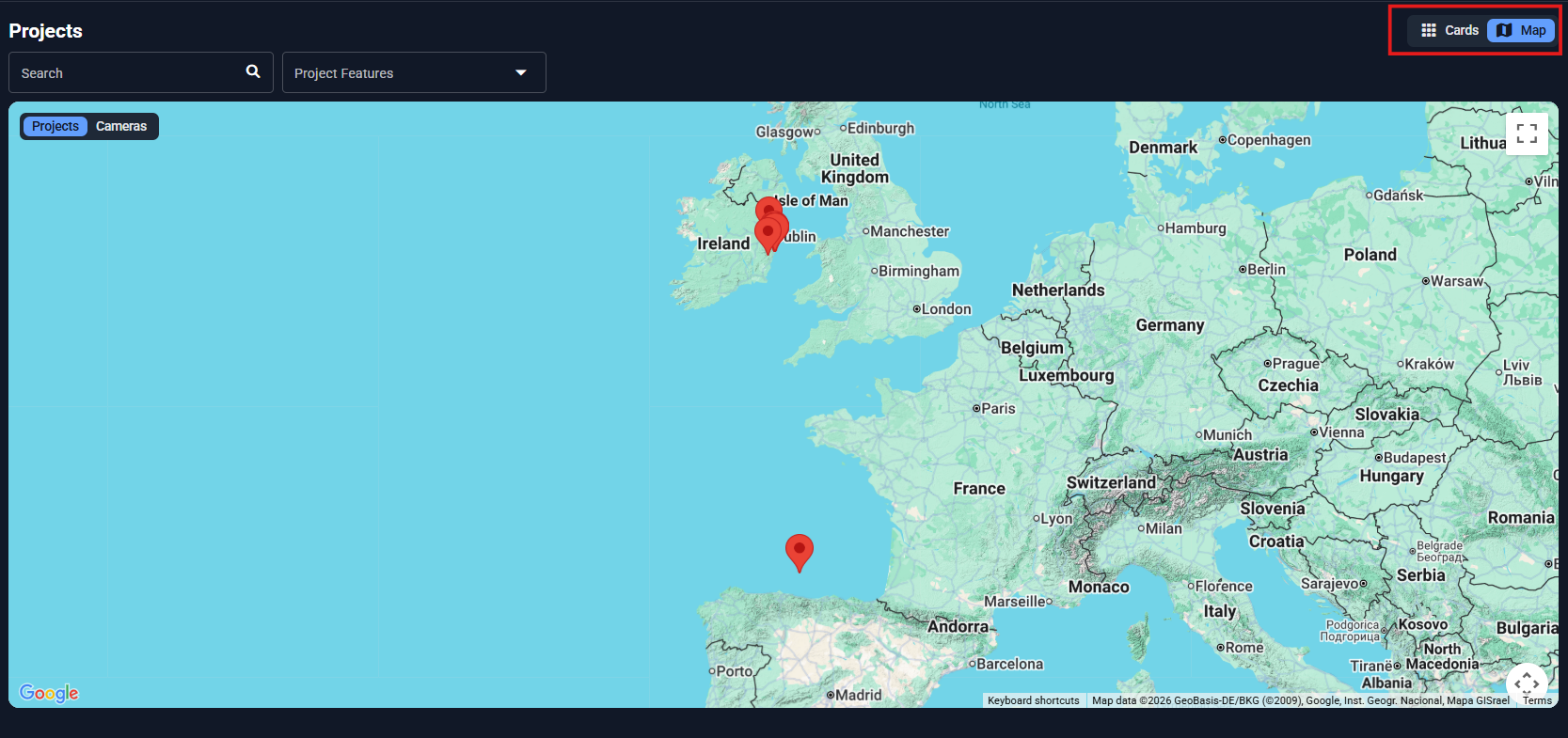Image resolution: width=1568 pixels, height=738 pixels.
Task: Click the "Edinburgh" label on the map
Action: click(x=880, y=128)
